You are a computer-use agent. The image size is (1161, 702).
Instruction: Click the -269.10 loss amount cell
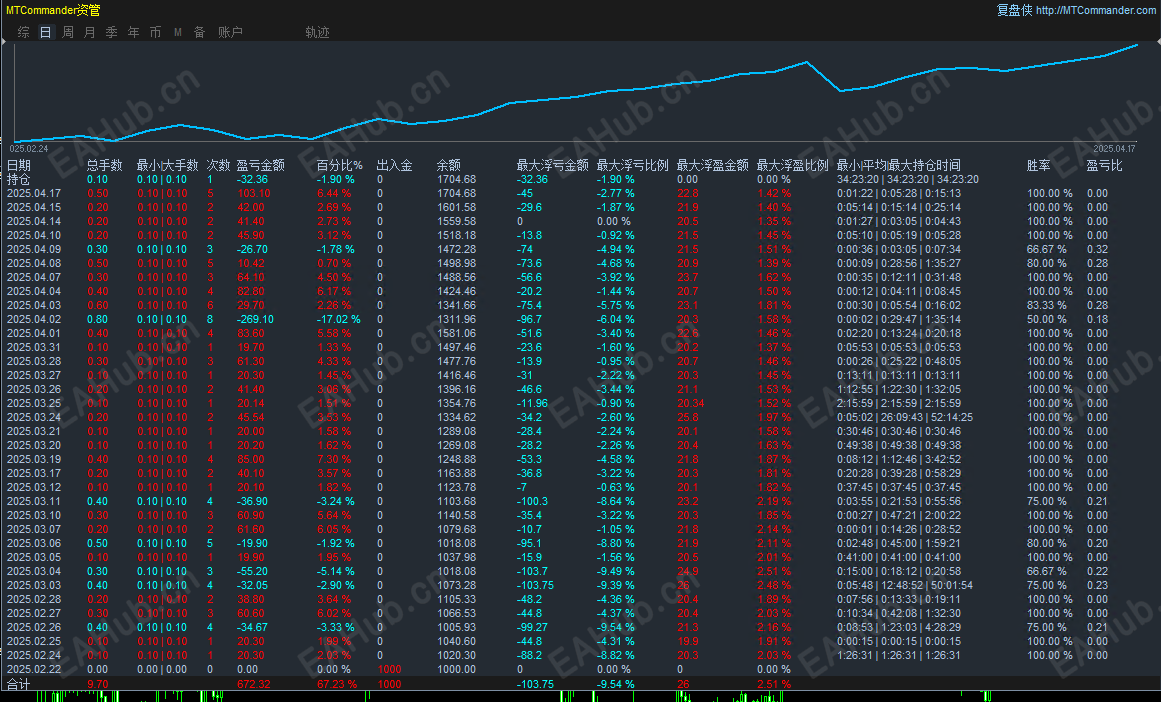pyautogui.click(x=255, y=319)
